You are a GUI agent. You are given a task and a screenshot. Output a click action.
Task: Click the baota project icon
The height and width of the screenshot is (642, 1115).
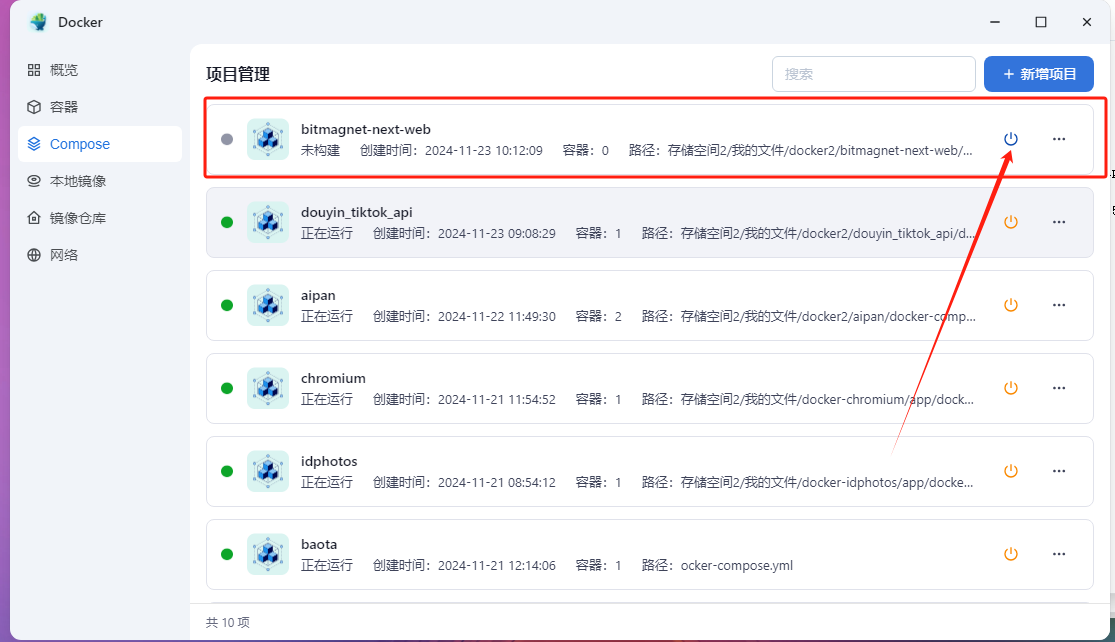[x=268, y=555]
